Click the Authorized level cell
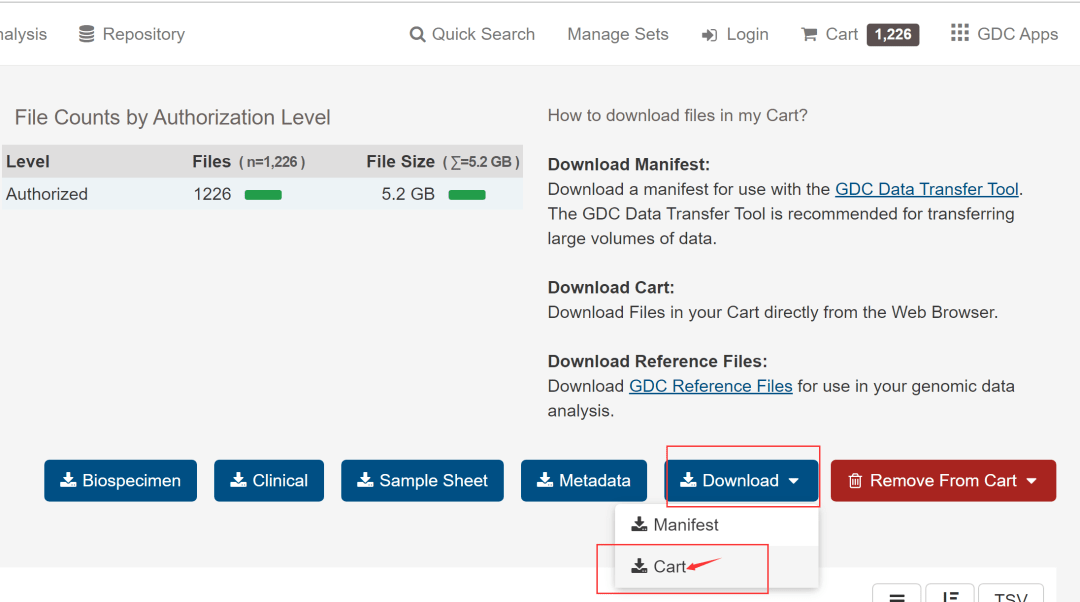This screenshot has width=1080, height=602. click(47, 194)
